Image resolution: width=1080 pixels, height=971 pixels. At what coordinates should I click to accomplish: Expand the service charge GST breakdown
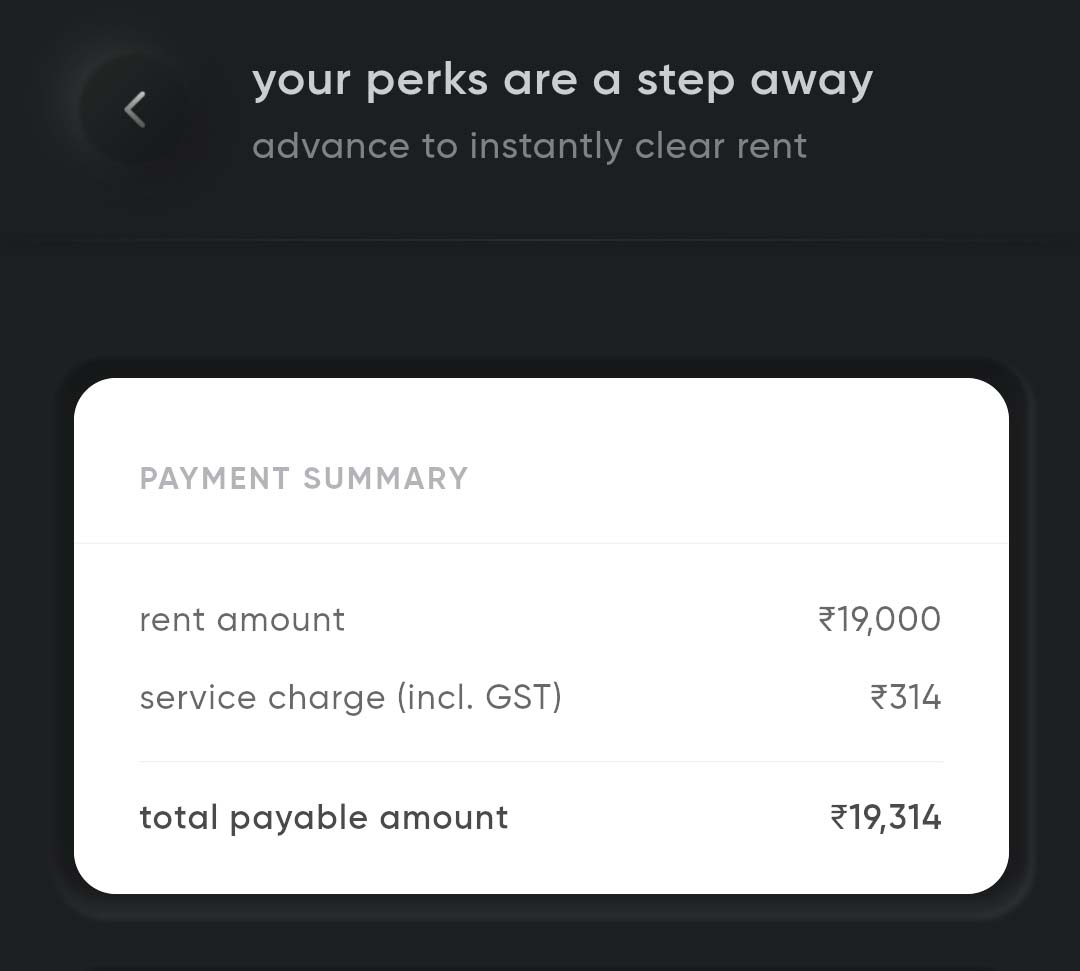350,697
